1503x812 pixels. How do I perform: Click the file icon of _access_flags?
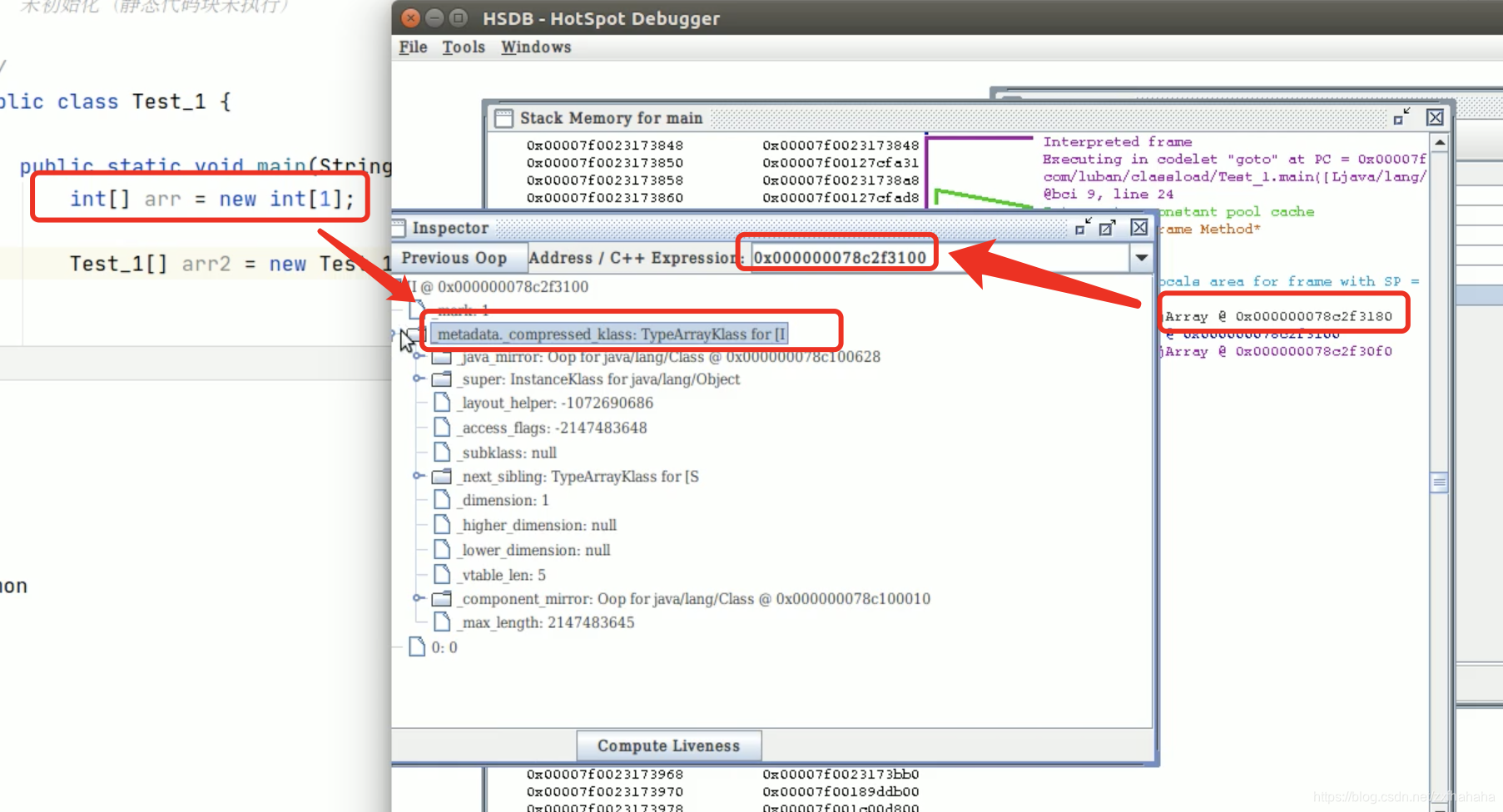coord(442,428)
